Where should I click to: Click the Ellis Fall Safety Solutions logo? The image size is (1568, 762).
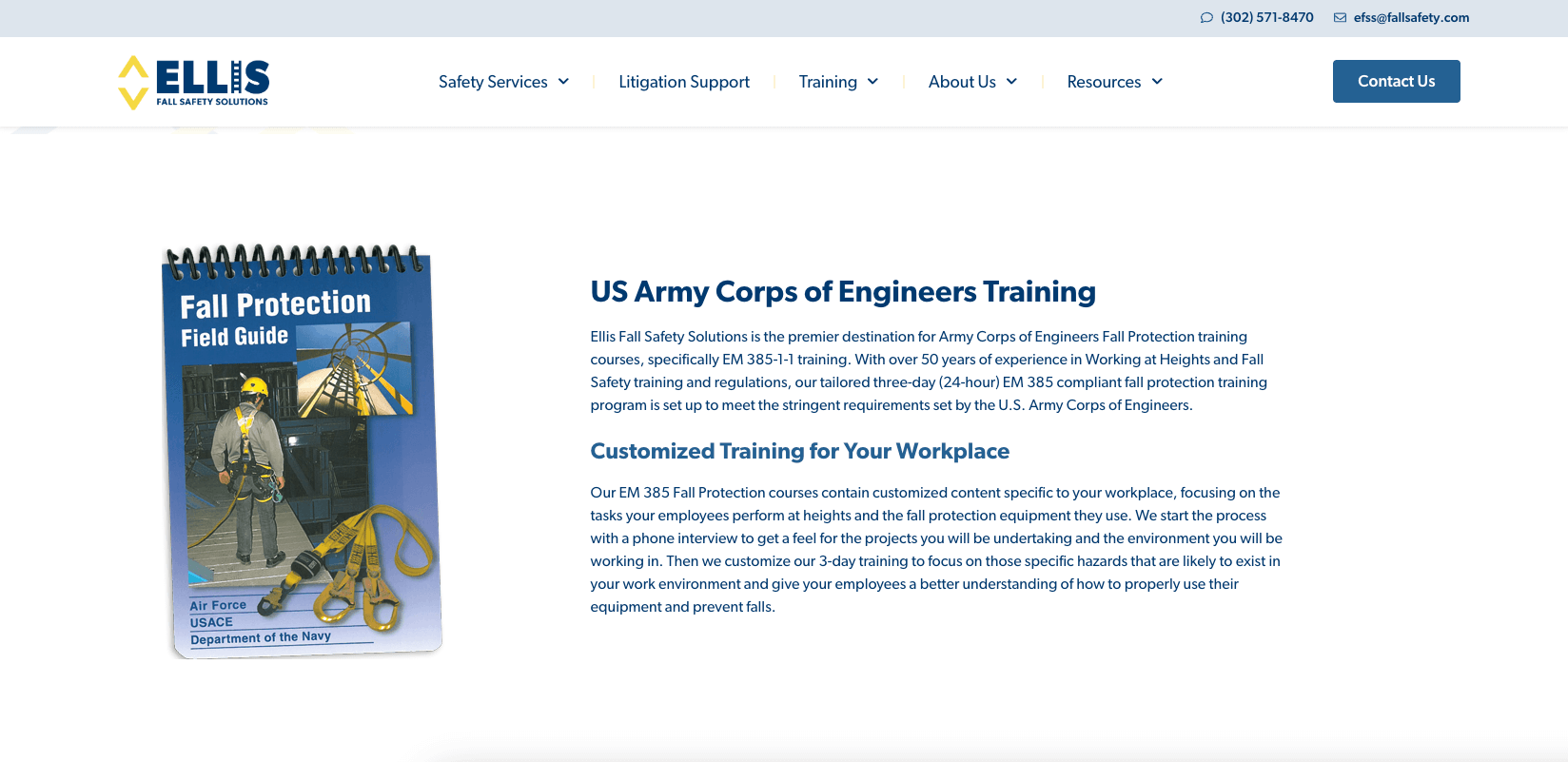194,82
